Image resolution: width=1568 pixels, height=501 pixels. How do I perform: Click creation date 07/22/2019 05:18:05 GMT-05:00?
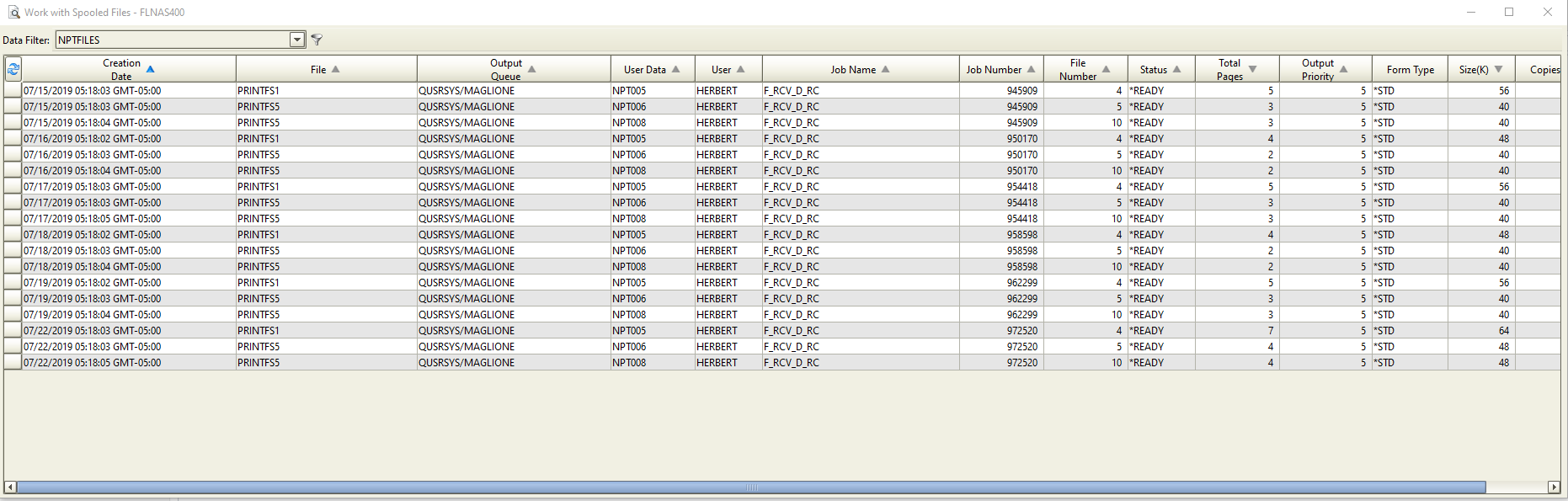tap(92, 362)
